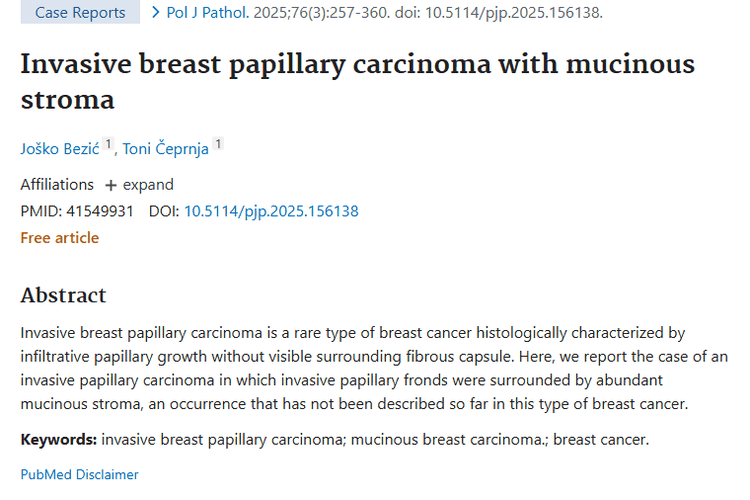
Task: Click affiliation superscript 1 after Toni Čeprnja
Action: 218,145
